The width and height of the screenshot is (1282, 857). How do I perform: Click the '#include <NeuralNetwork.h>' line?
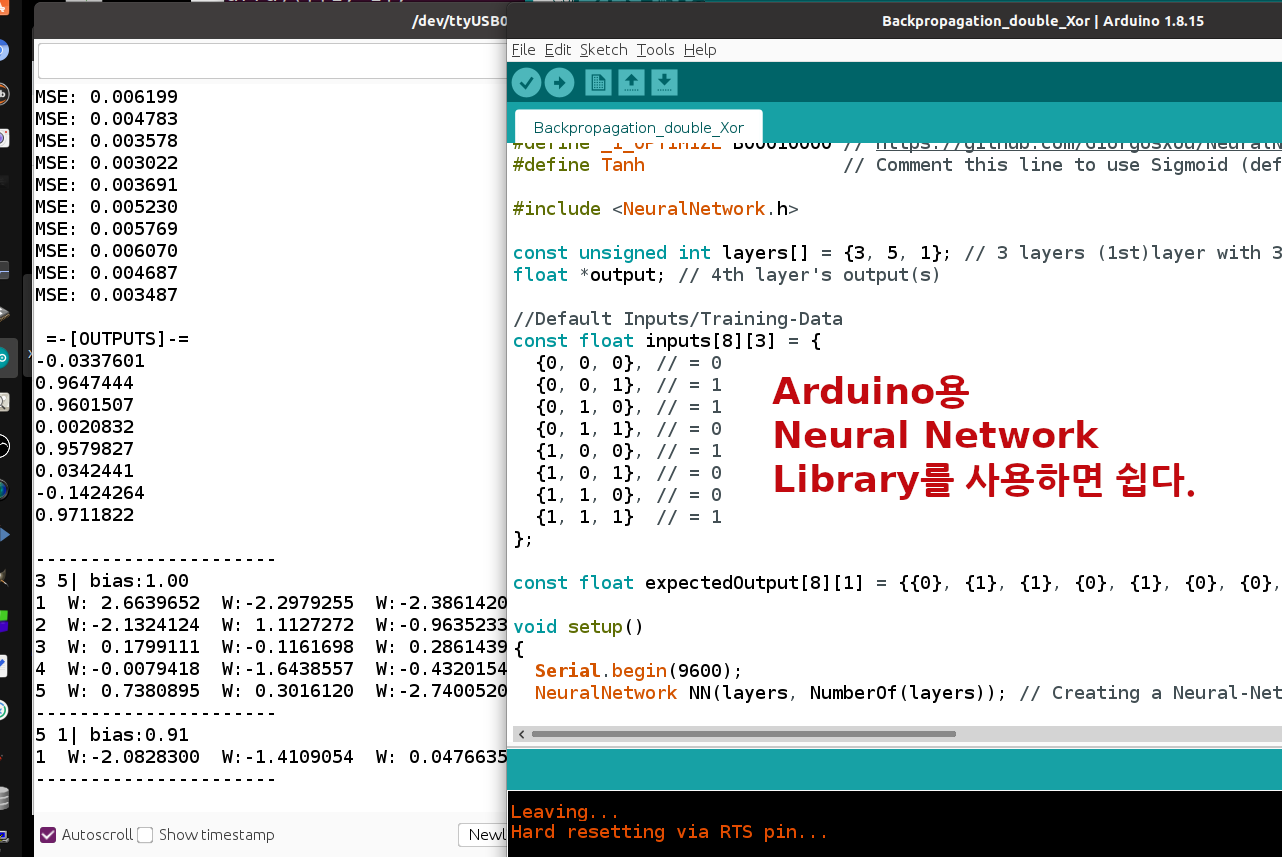click(x=655, y=209)
